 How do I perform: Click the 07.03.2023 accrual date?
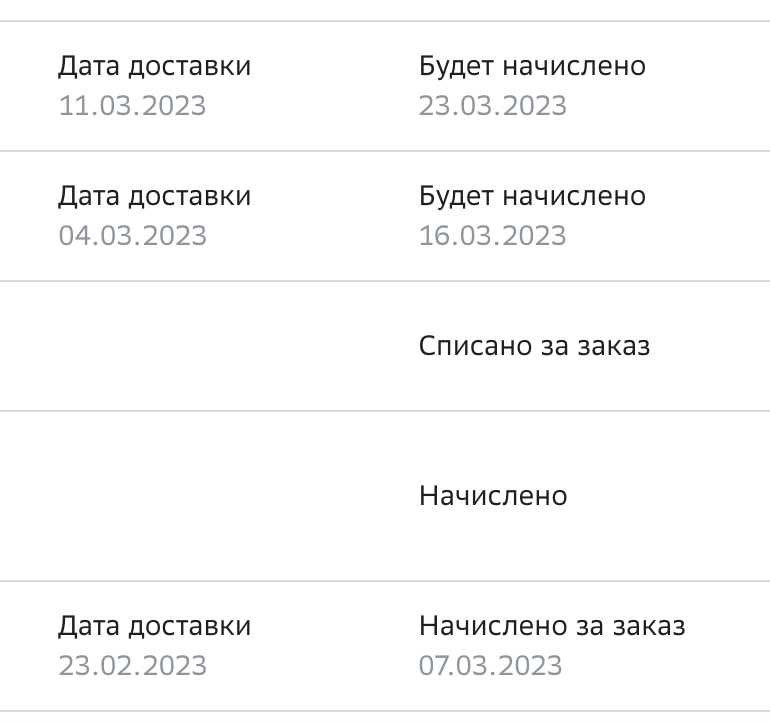pos(491,666)
